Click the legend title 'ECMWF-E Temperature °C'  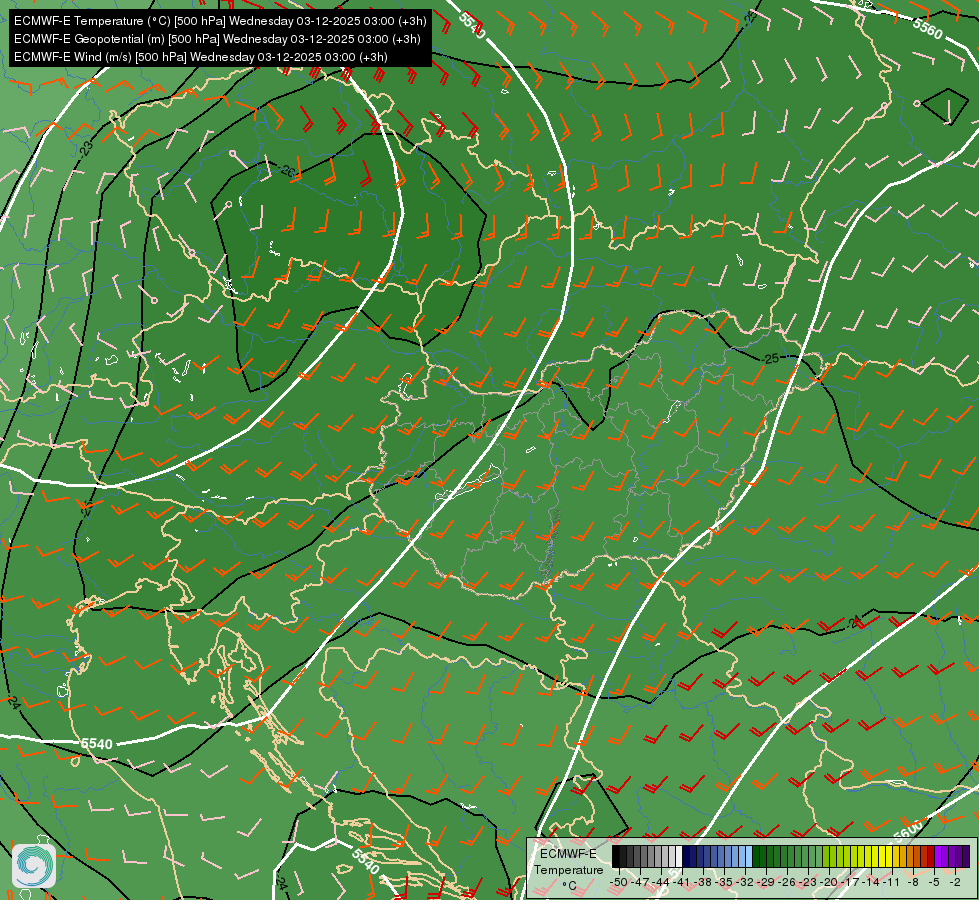[x=568, y=869]
